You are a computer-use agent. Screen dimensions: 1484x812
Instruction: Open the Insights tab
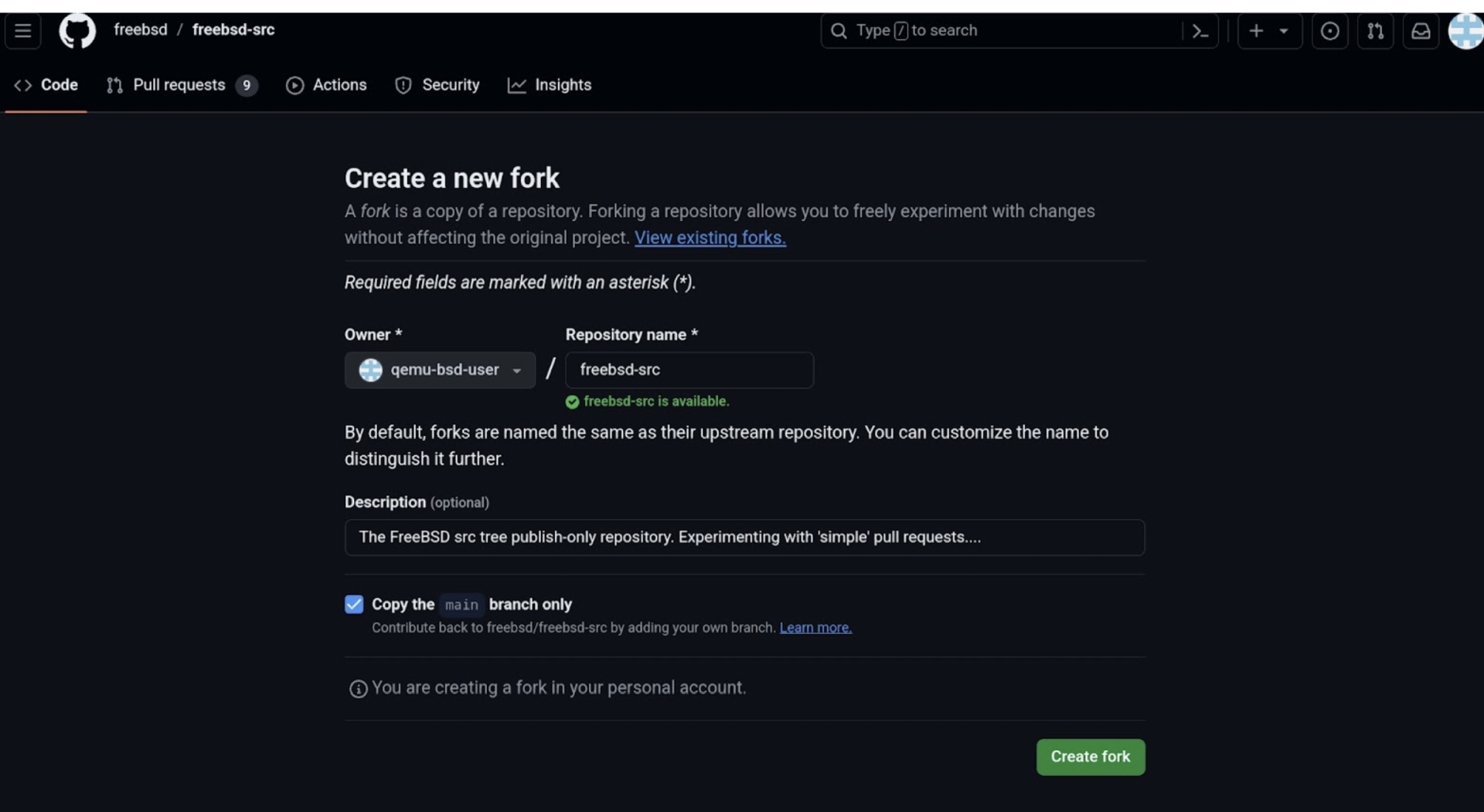tap(550, 85)
